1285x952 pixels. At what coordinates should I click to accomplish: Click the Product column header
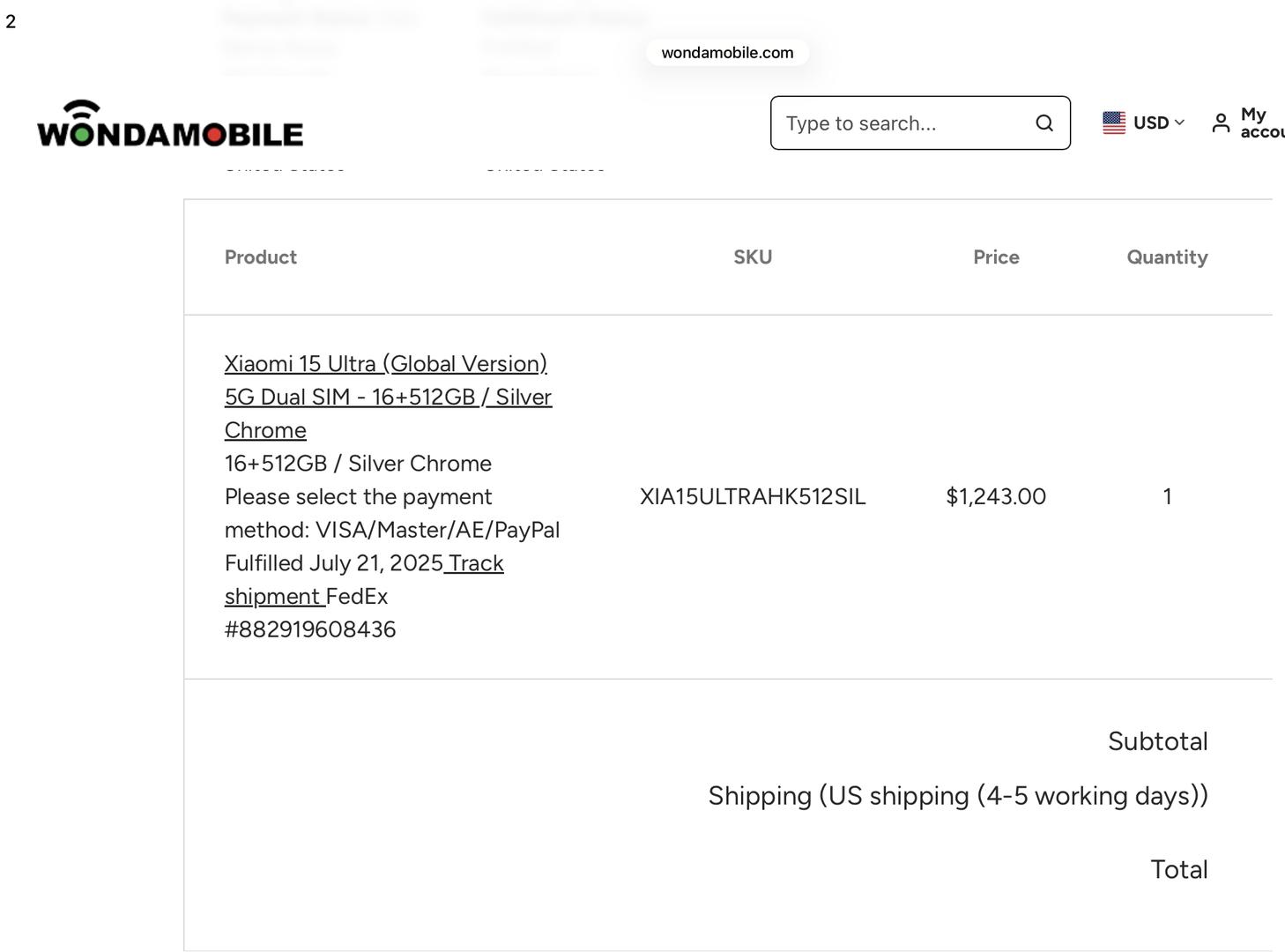coord(261,257)
